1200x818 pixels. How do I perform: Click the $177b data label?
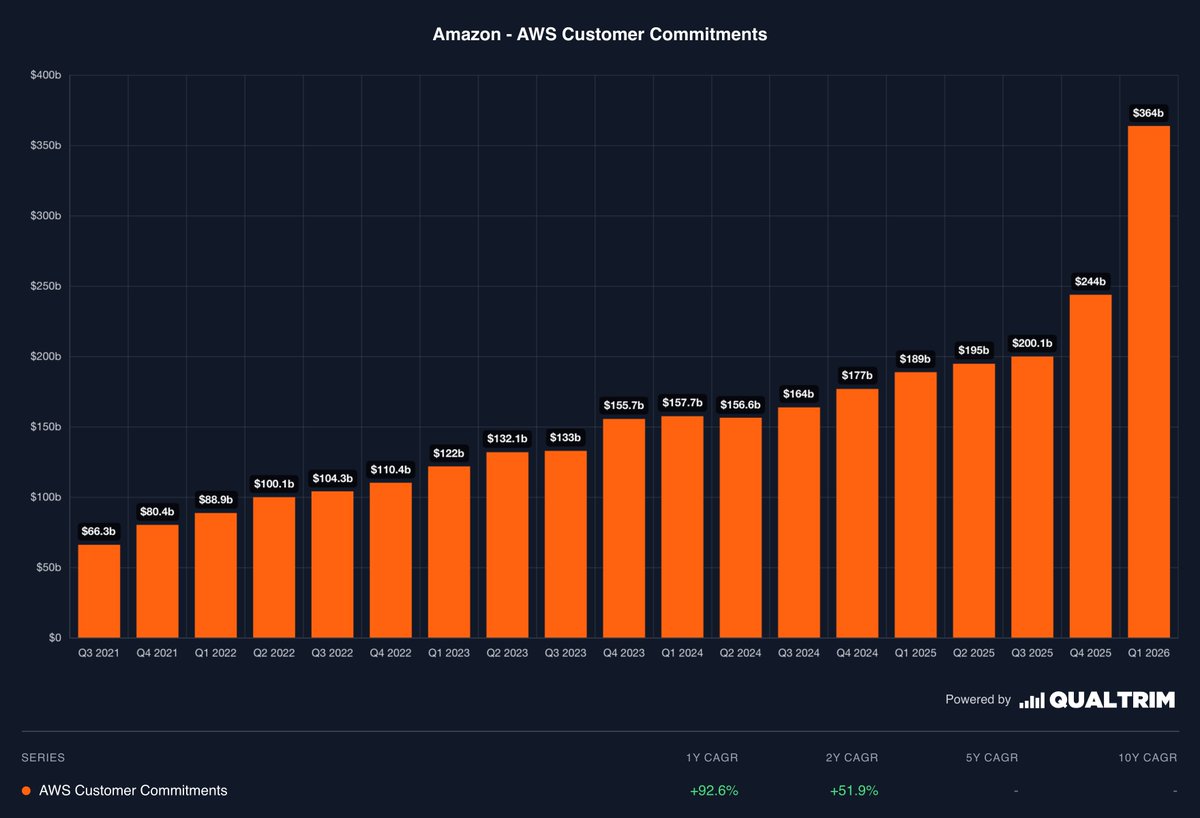857,376
